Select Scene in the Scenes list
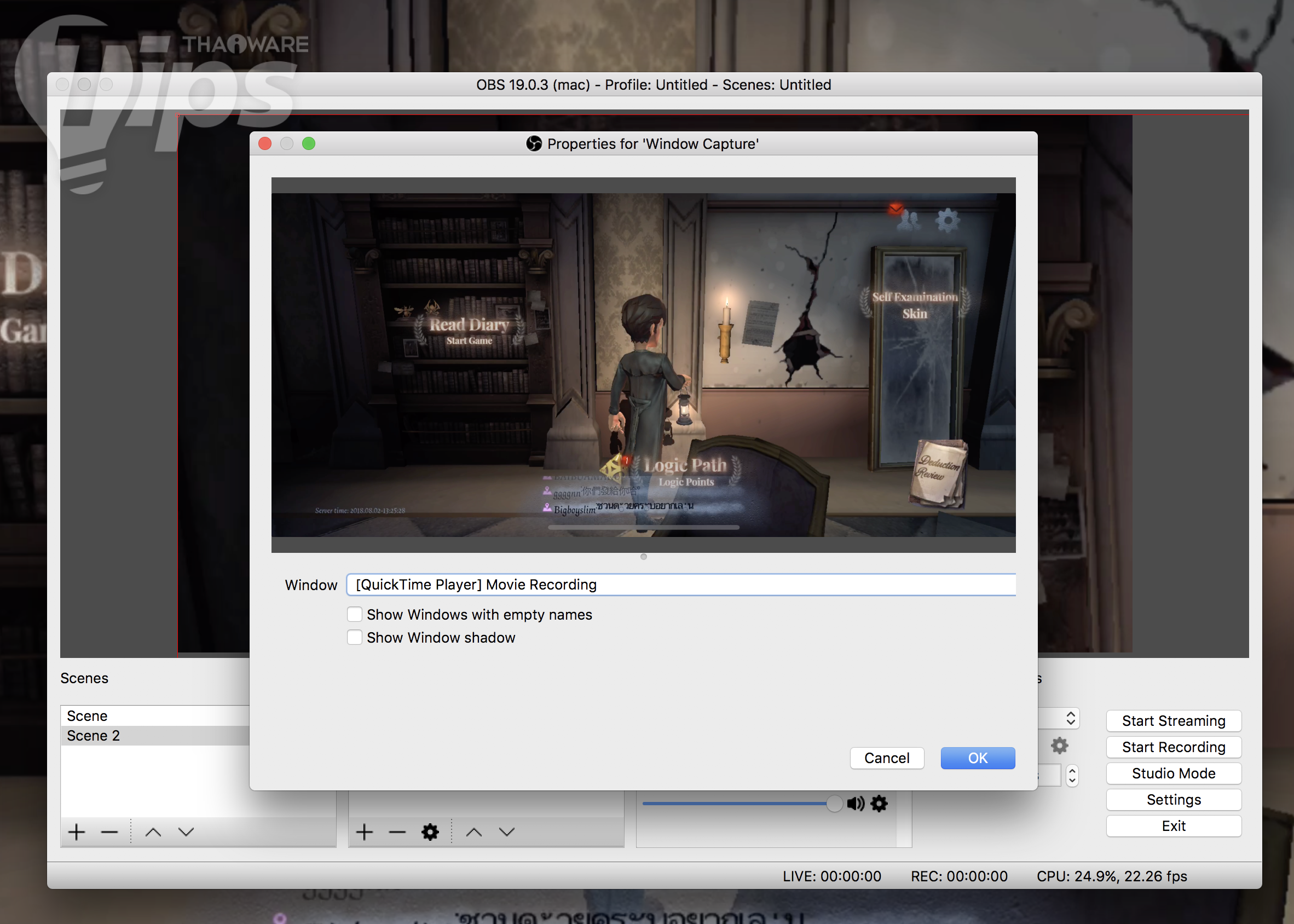1294x924 pixels. point(88,716)
